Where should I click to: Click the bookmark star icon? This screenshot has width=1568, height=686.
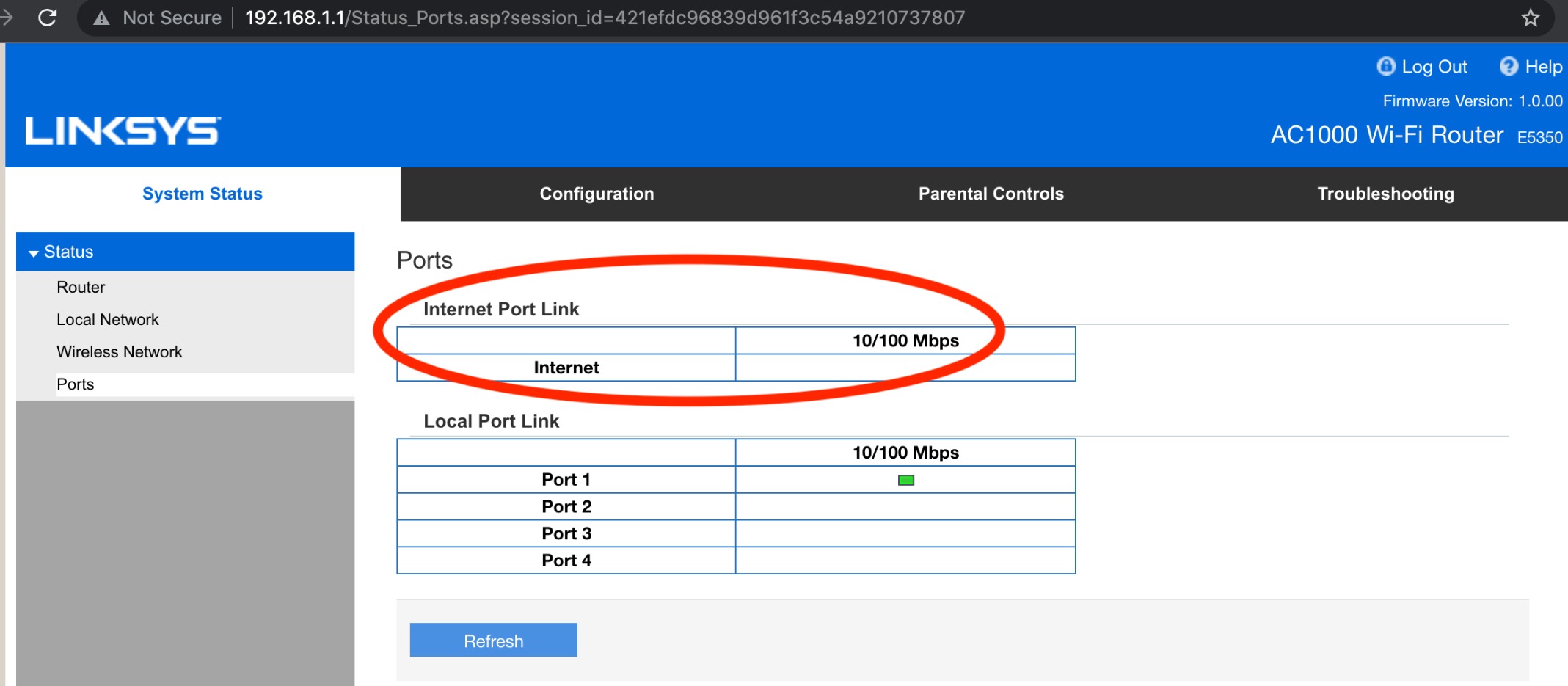pyautogui.click(x=1530, y=18)
